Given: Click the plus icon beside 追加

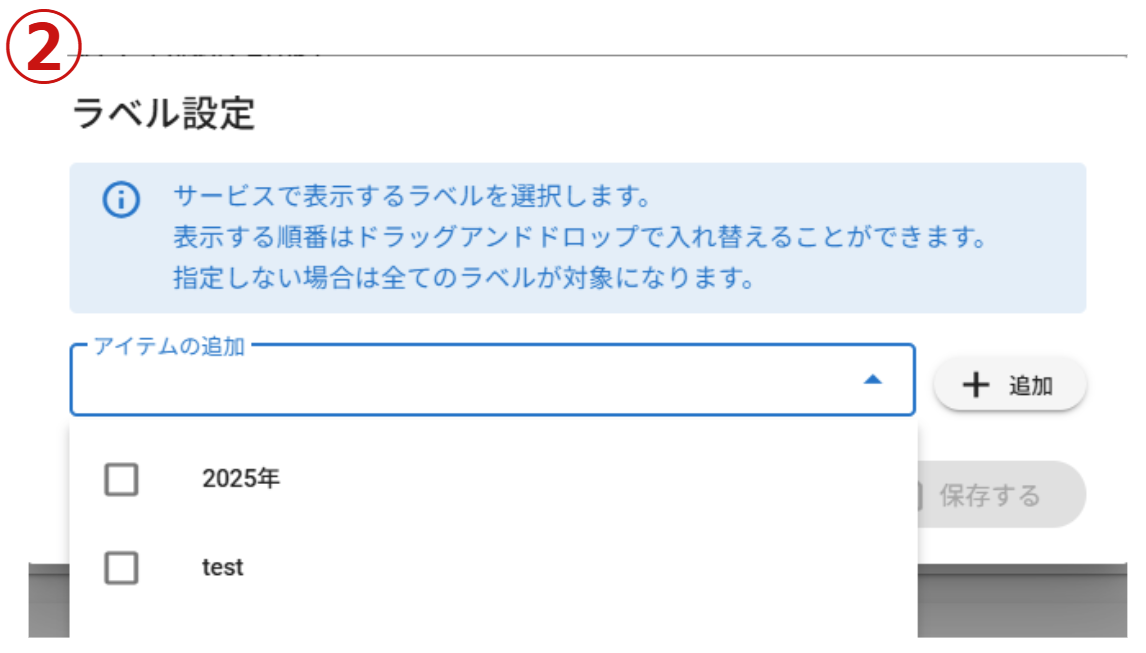Looking at the screenshot, I should click(975, 385).
